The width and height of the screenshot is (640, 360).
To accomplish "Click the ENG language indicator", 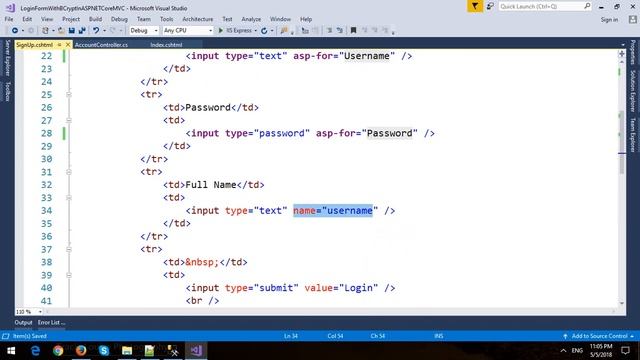I will 577,351.
